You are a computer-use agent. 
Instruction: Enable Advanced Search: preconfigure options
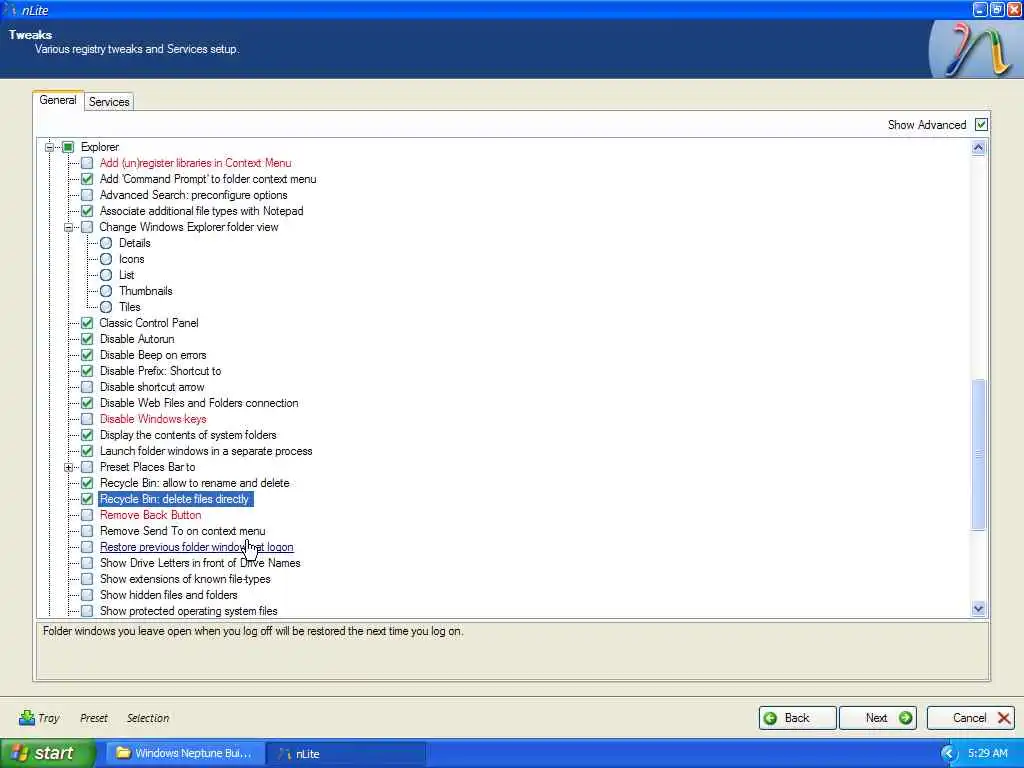[x=87, y=195]
